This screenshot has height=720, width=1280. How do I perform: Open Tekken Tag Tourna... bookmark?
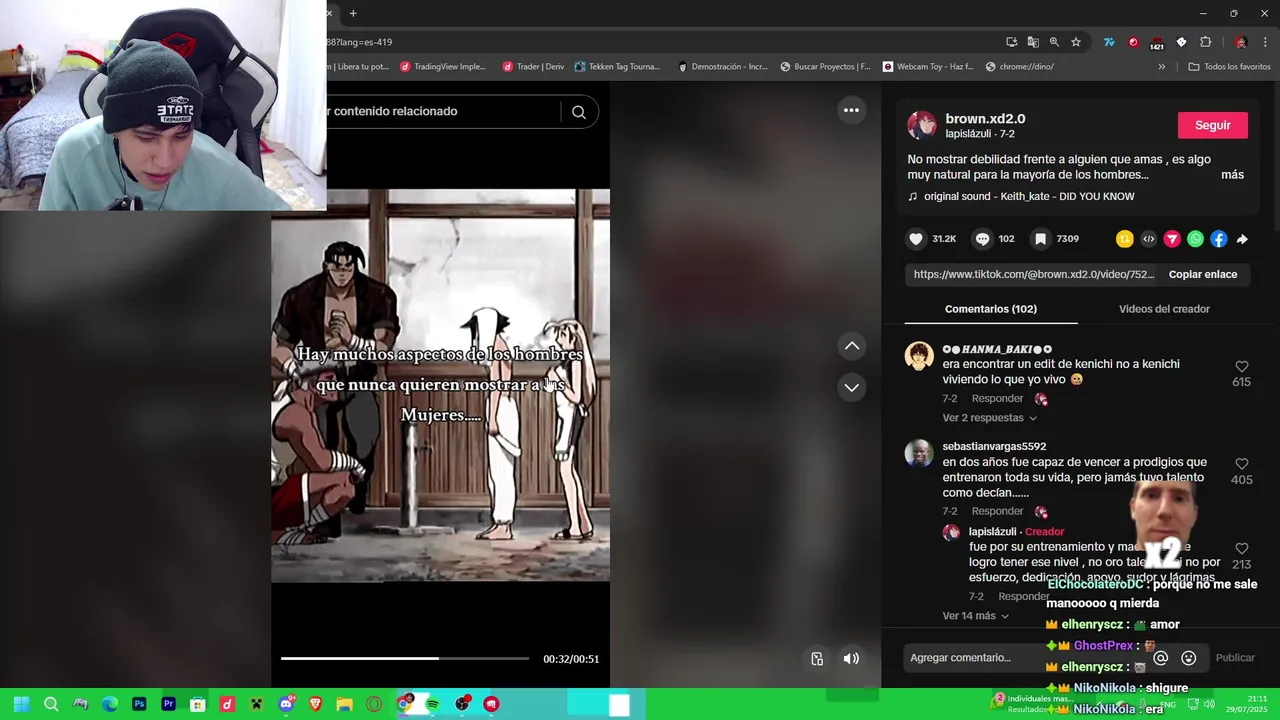pyautogui.click(x=618, y=67)
